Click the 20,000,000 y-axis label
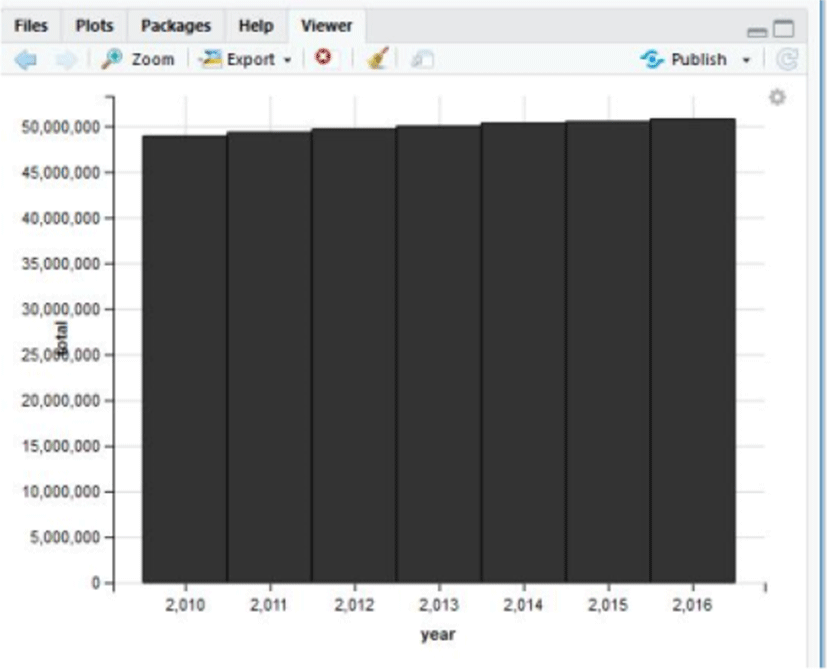This screenshot has width=827, height=669. coord(61,401)
